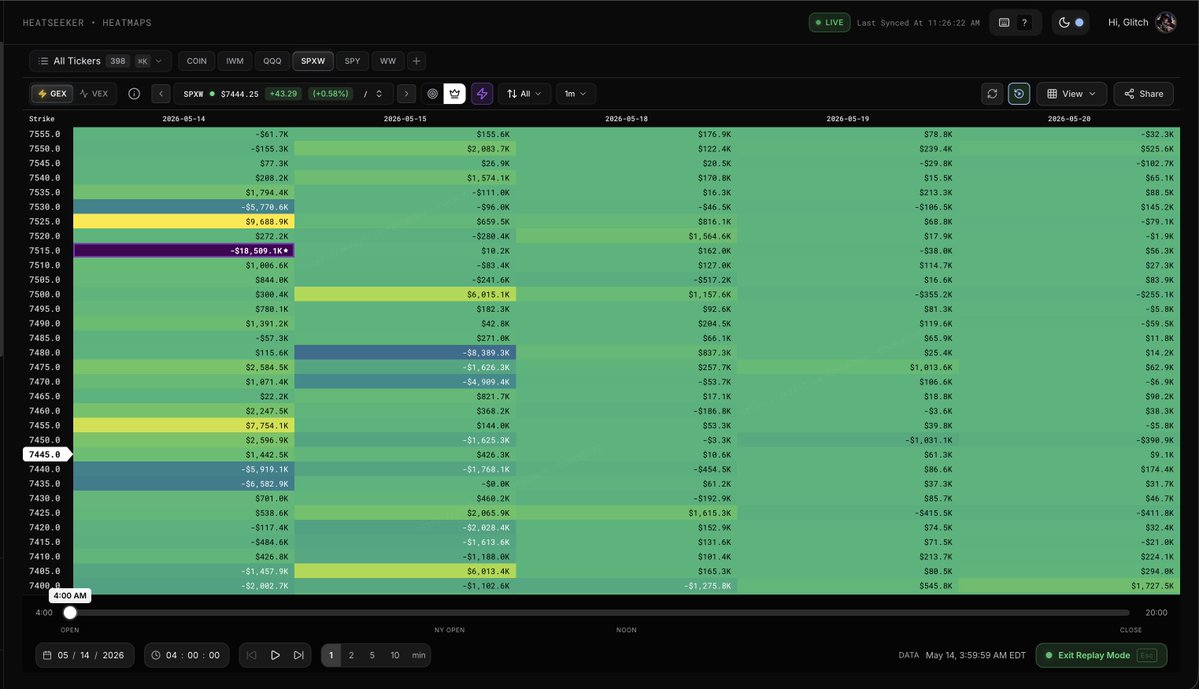Click the green LIVE status badge
This screenshot has height=689, width=1199.
tap(830, 23)
